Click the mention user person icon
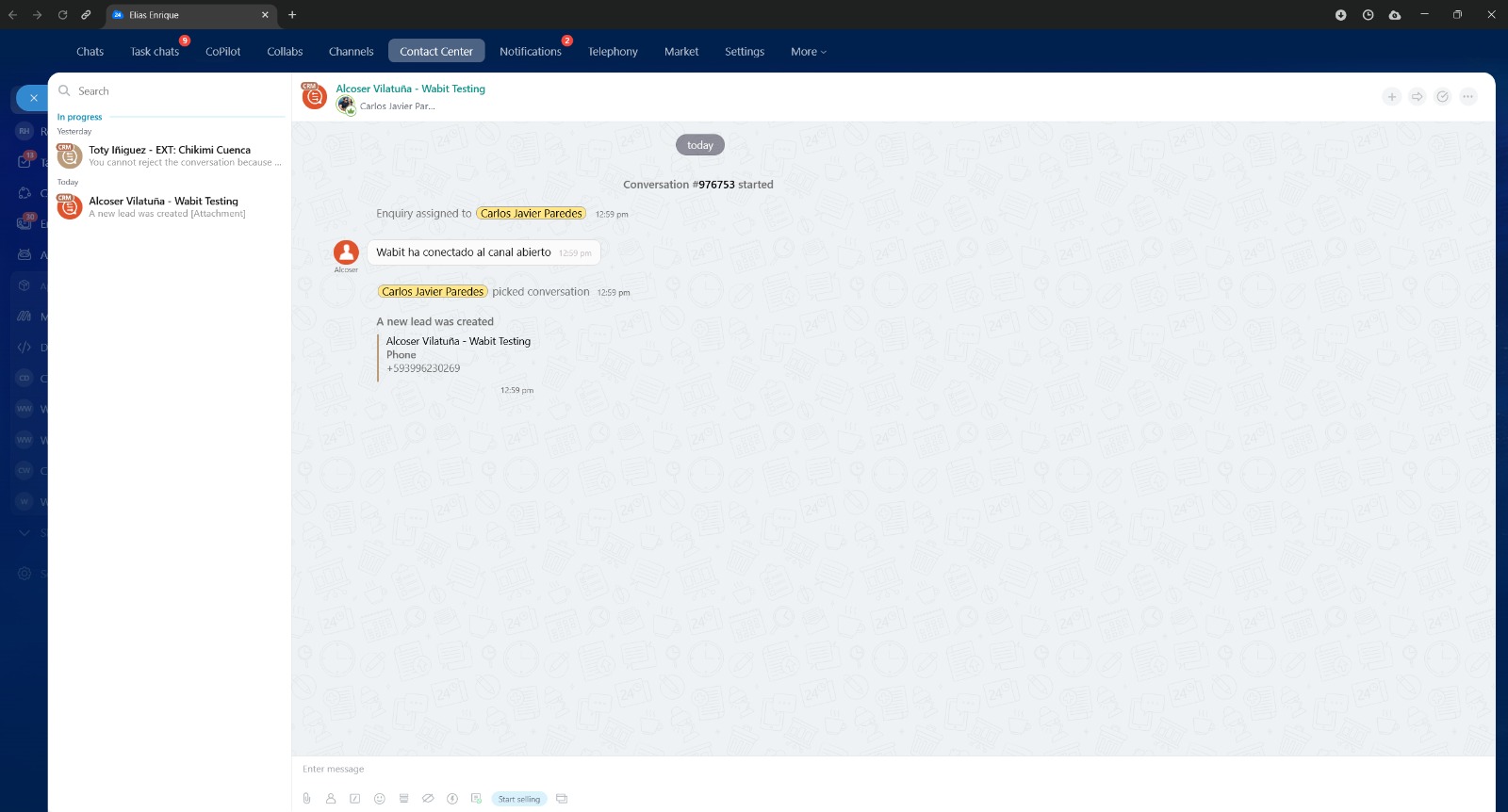This screenshot has height=812, width=1508. [331, 799]
